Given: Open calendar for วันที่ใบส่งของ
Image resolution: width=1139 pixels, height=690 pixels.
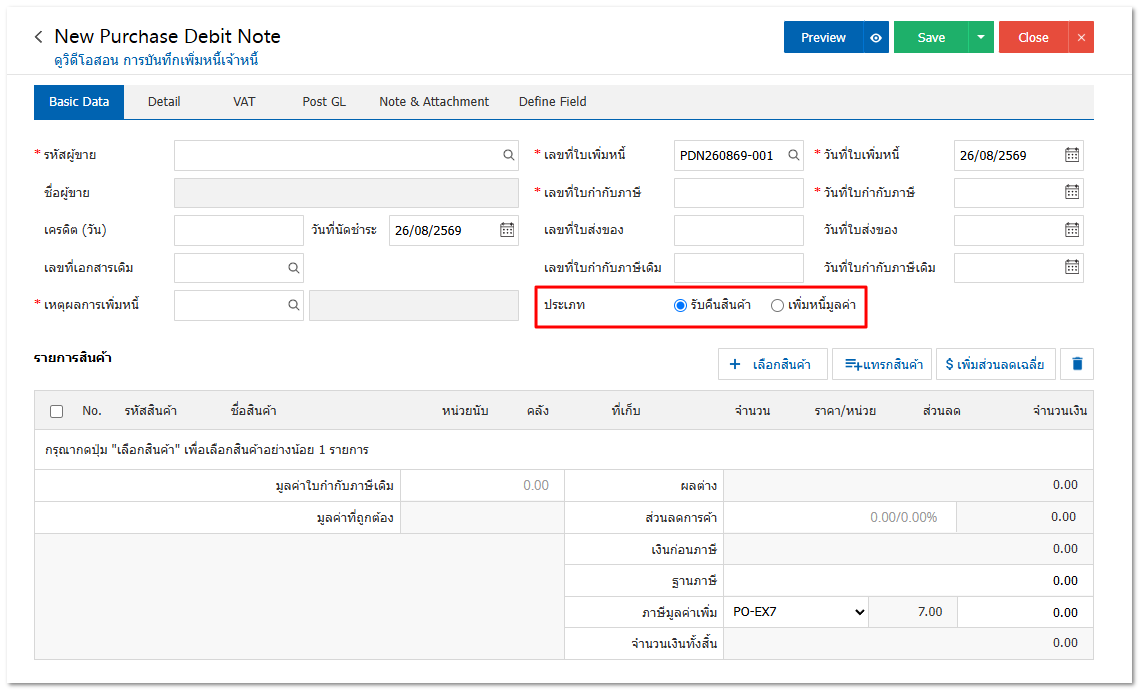Looking at the screenshot, I should tap(1071, 230).
